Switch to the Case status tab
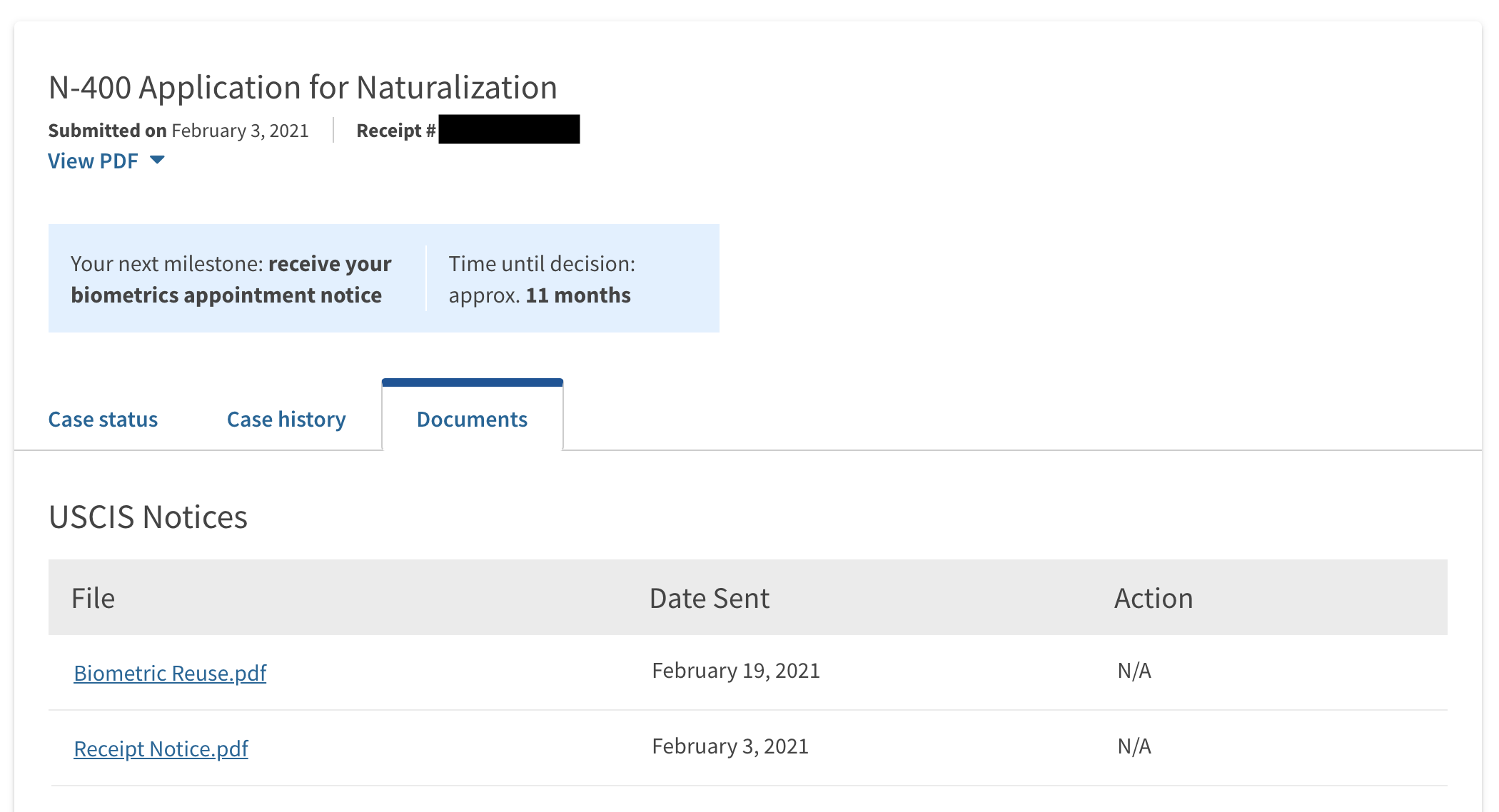1499x812 pixels. 103,420
